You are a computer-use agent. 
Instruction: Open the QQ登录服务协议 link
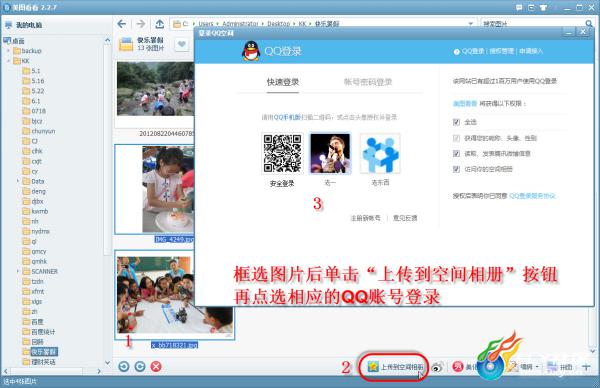532,196
